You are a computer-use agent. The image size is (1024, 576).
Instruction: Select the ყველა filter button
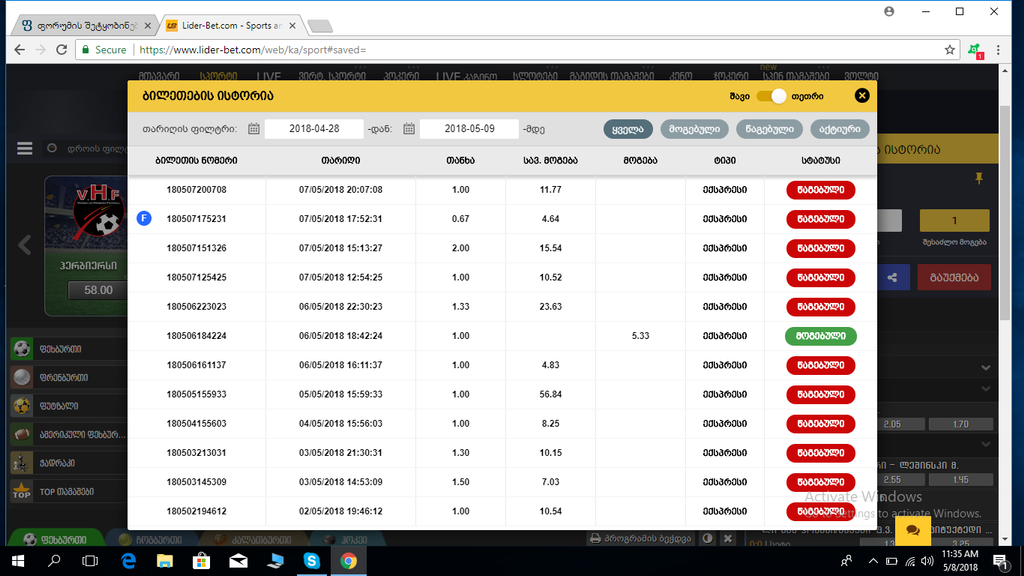coord(628,129)
